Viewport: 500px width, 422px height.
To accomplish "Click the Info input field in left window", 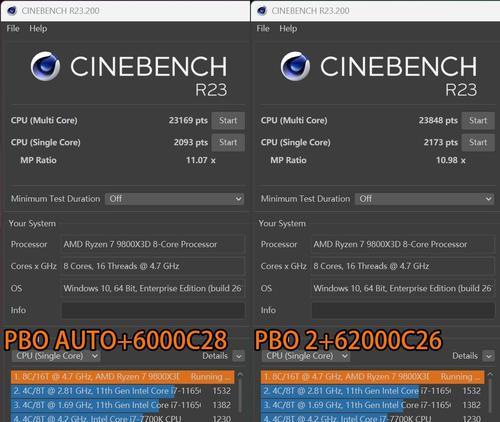I will click(x=153, y=310).
